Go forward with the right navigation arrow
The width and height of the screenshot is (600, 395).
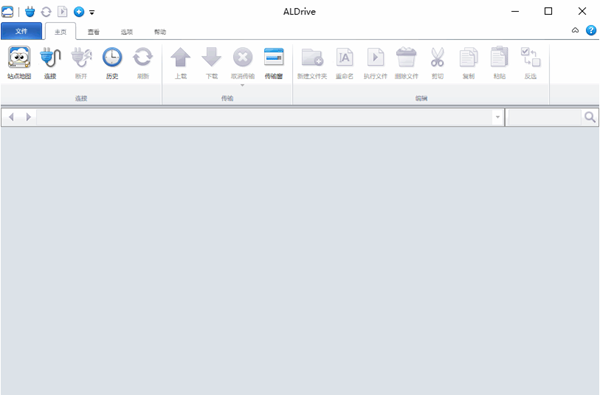pos(28,117)
